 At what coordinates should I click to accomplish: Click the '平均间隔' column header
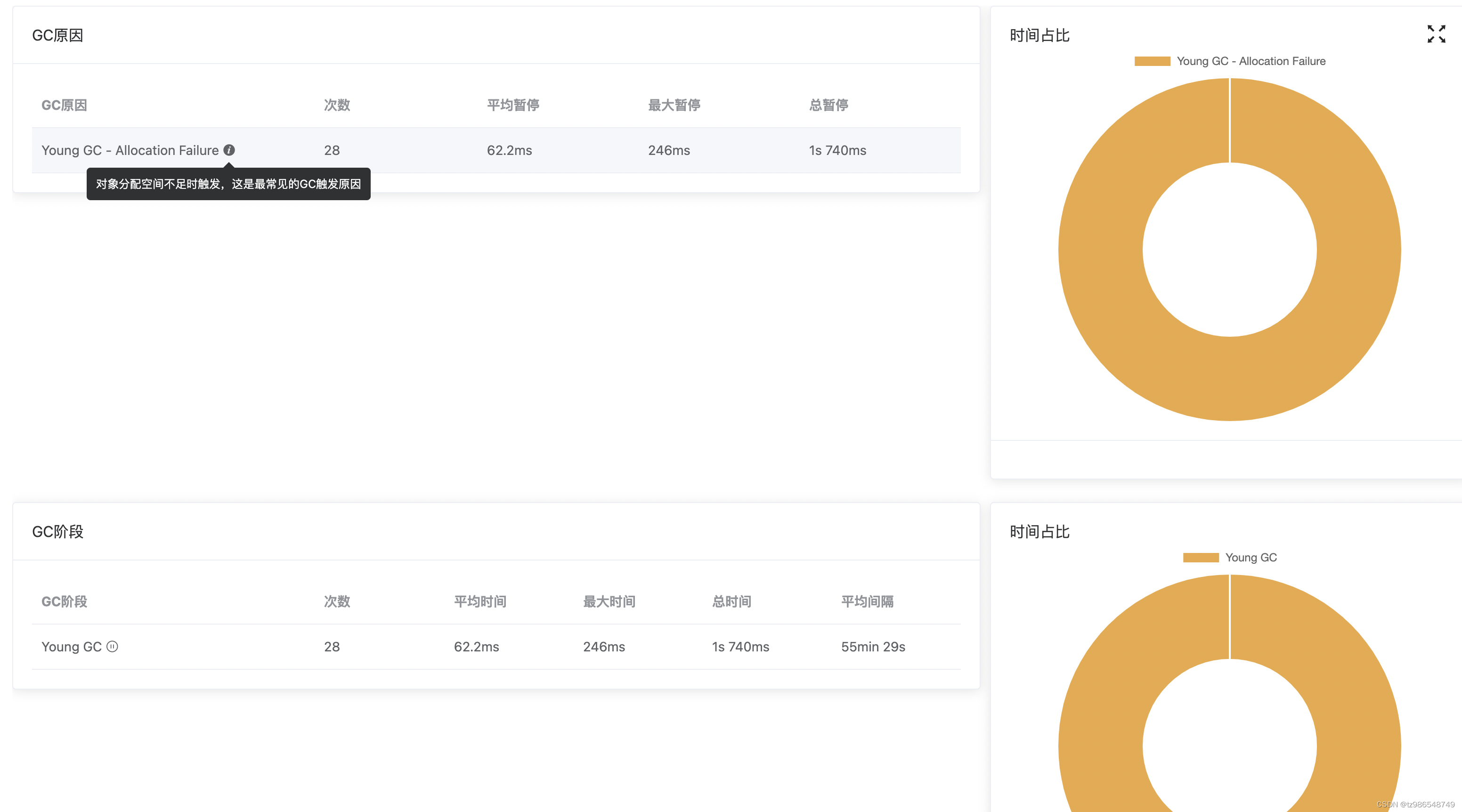click(867, 601)
